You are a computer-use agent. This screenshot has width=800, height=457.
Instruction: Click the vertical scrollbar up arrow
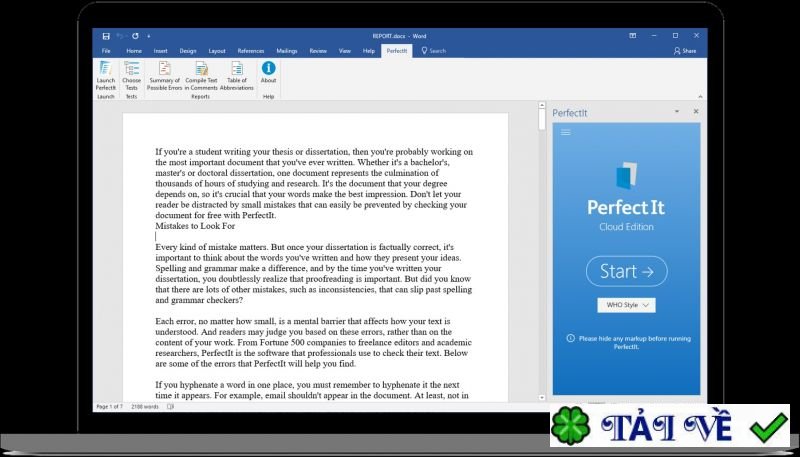[x=542, y=106]
